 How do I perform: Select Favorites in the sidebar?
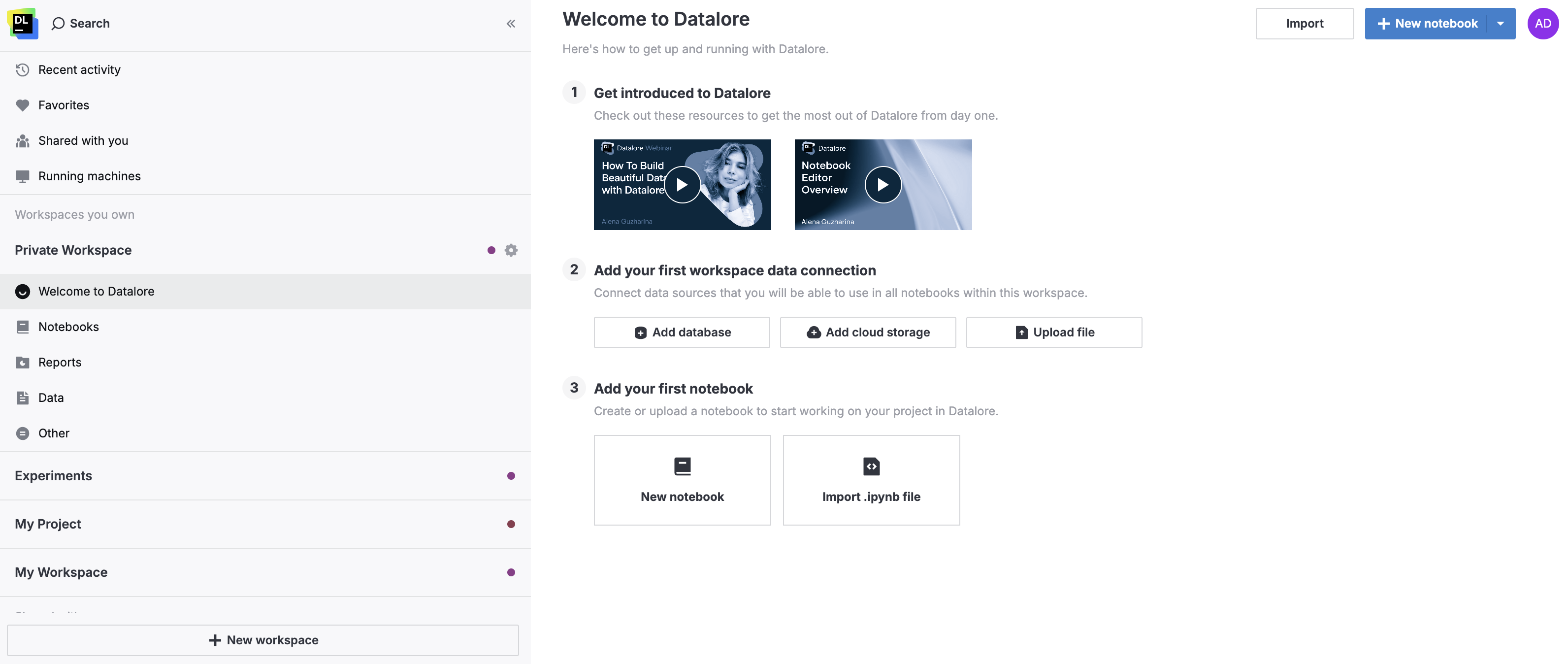click(64, 105)
